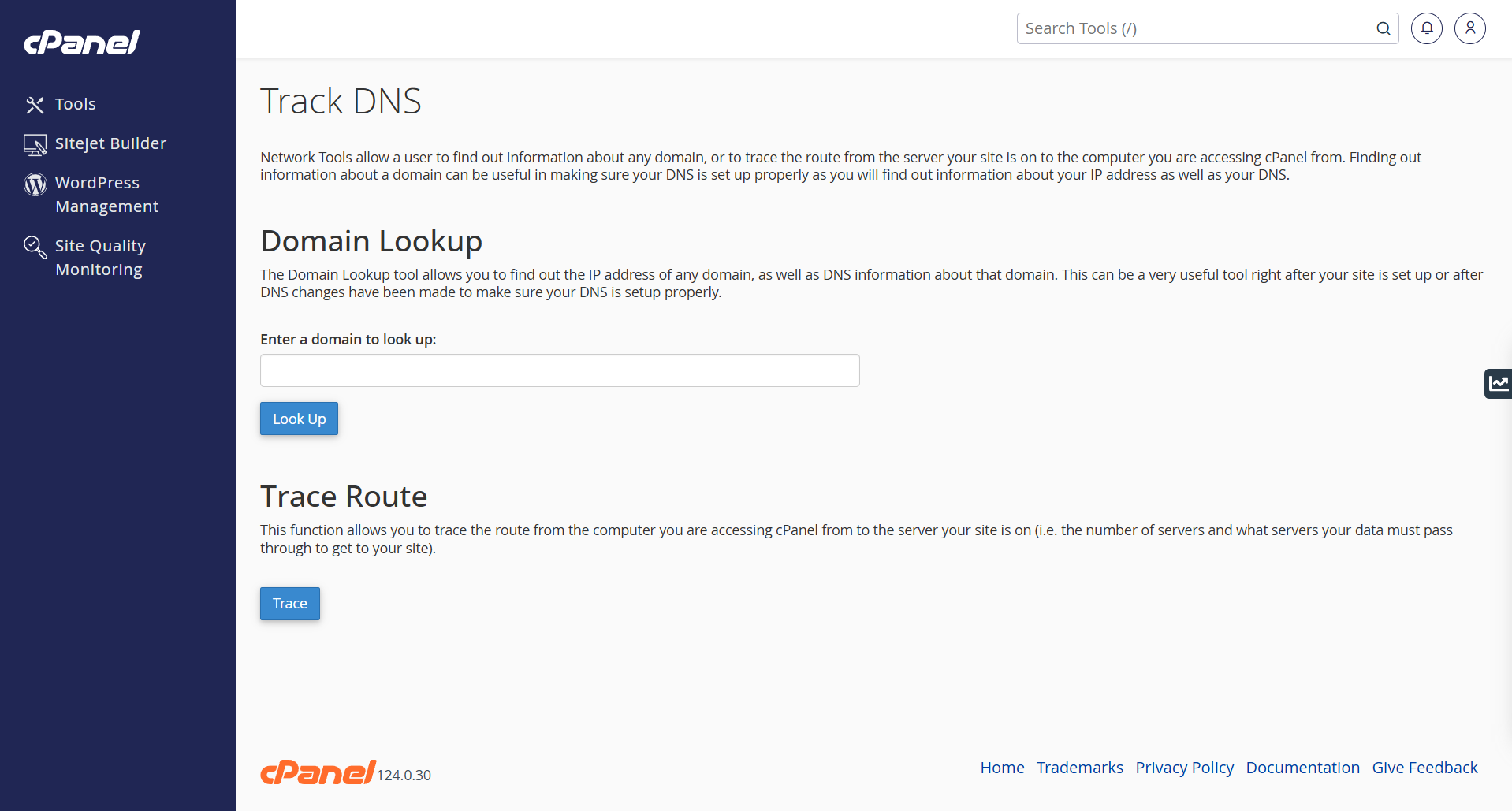Click the Look Up button
The width and height of the screenshot is (1512, 811).
point(299,419)
